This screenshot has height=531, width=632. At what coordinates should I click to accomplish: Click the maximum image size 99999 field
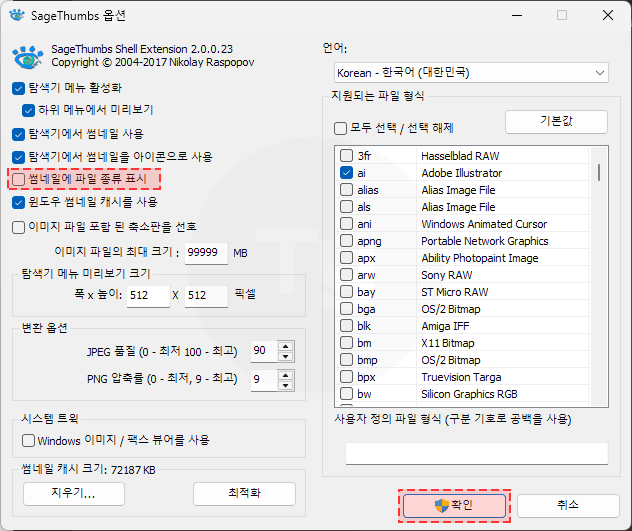pyautogui.click(x=206, y=253)
